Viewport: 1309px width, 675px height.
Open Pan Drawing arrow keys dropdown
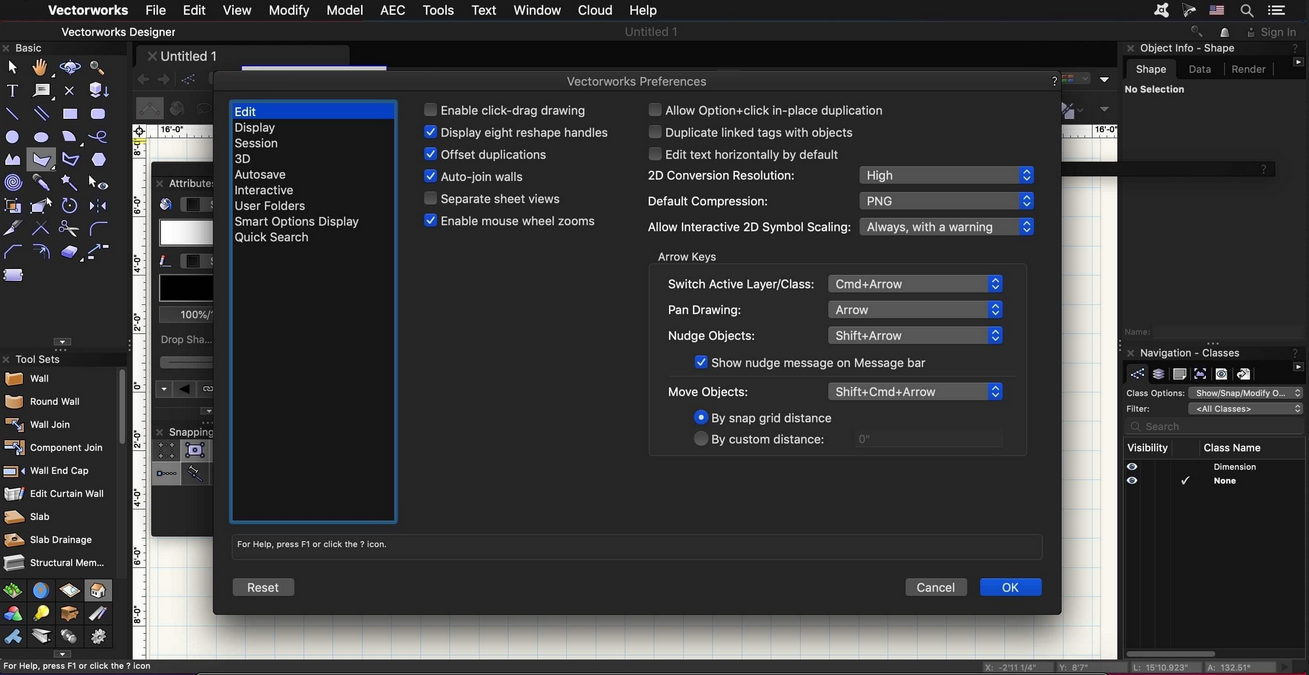(x=915, y=310)
